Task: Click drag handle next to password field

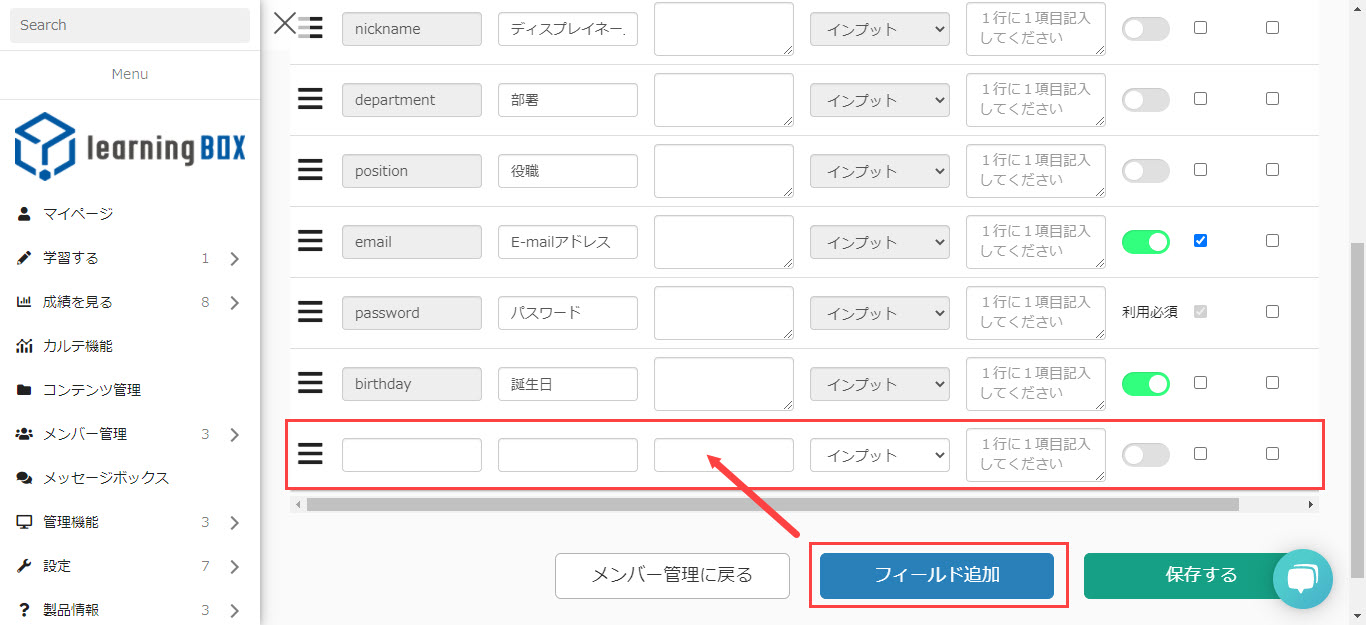Action: (x=310, y=313)
